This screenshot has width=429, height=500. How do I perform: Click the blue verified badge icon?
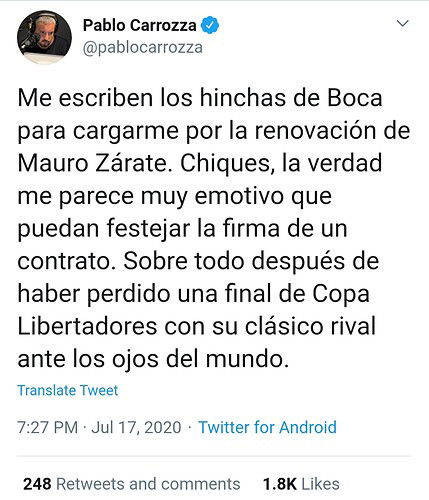point(210,25)
